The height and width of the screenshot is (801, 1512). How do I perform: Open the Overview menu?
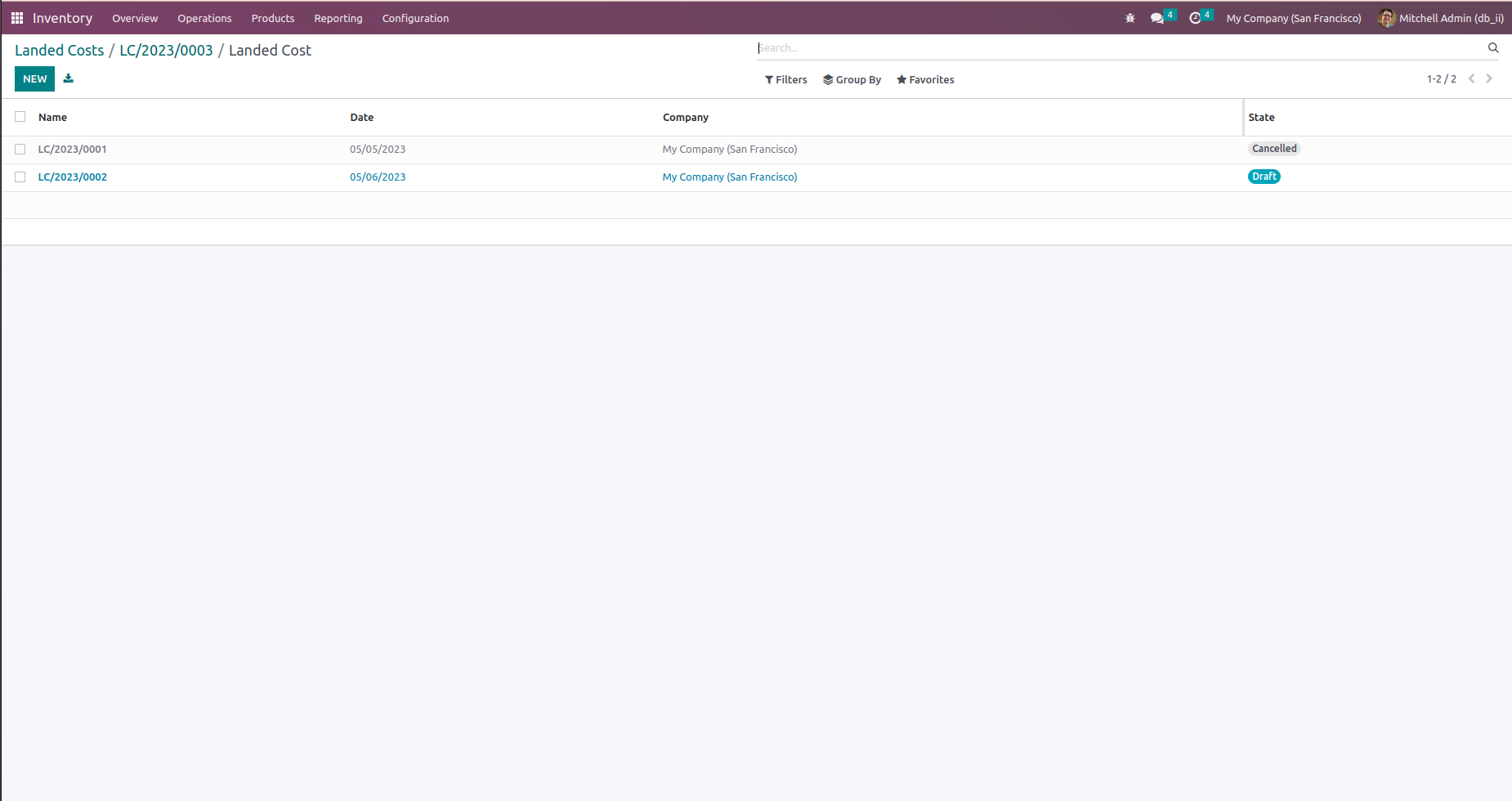[135, 18]
